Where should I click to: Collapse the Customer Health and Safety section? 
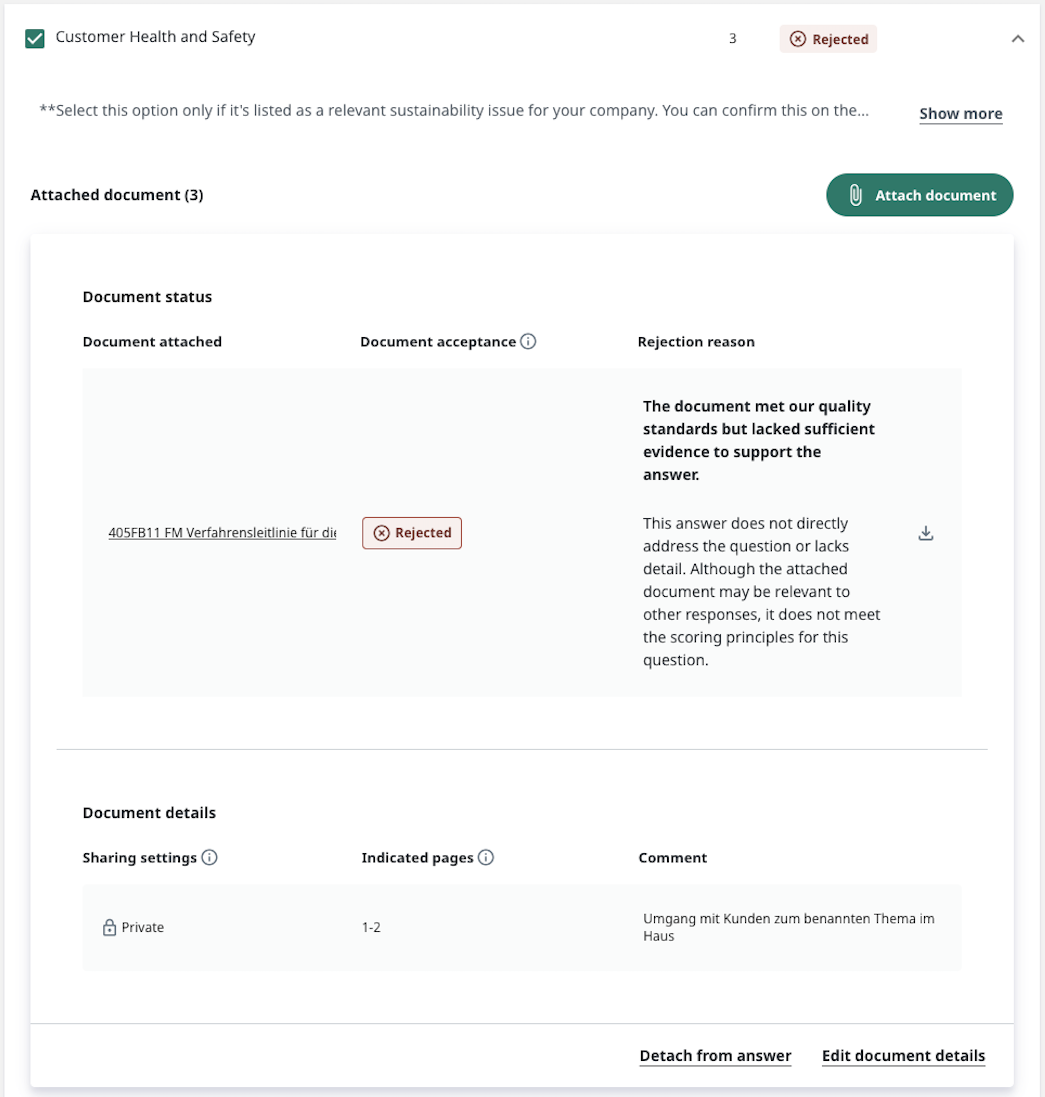(x=1018, y=39)
